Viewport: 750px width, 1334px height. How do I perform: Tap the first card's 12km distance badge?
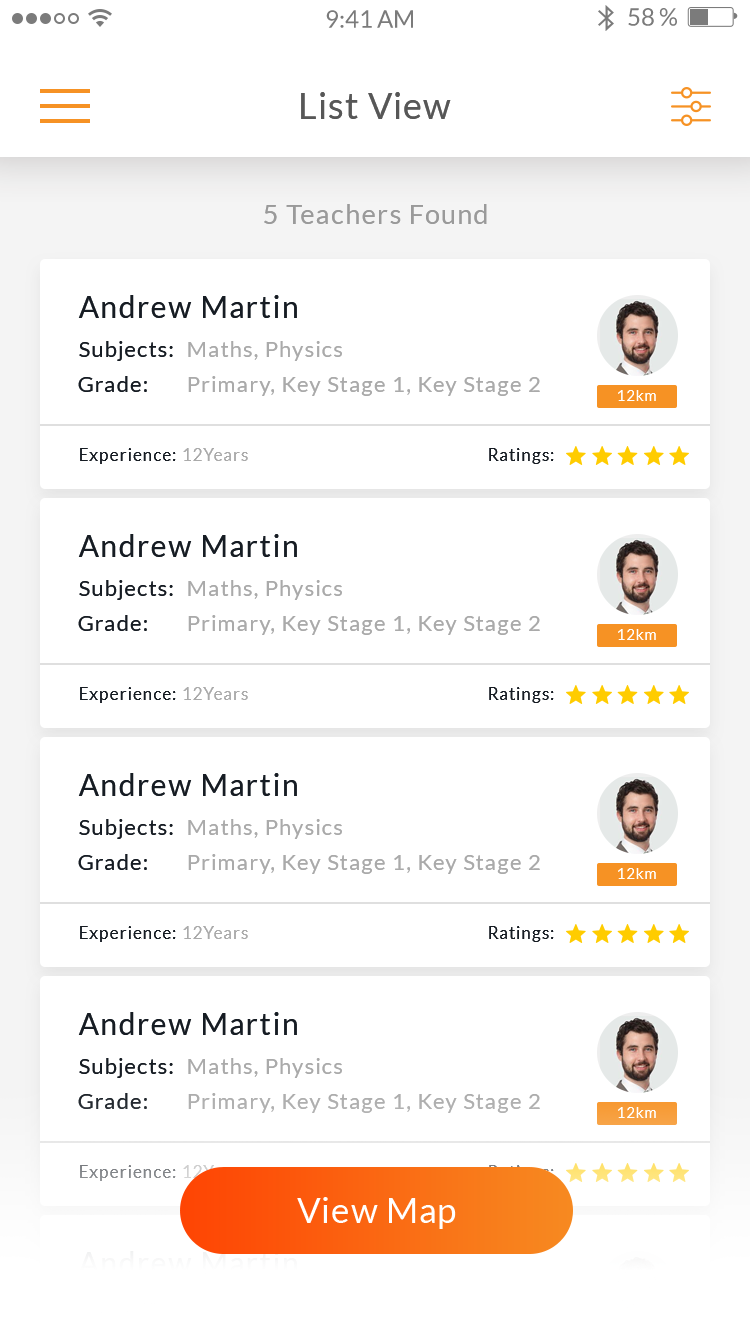coord(637,396)
